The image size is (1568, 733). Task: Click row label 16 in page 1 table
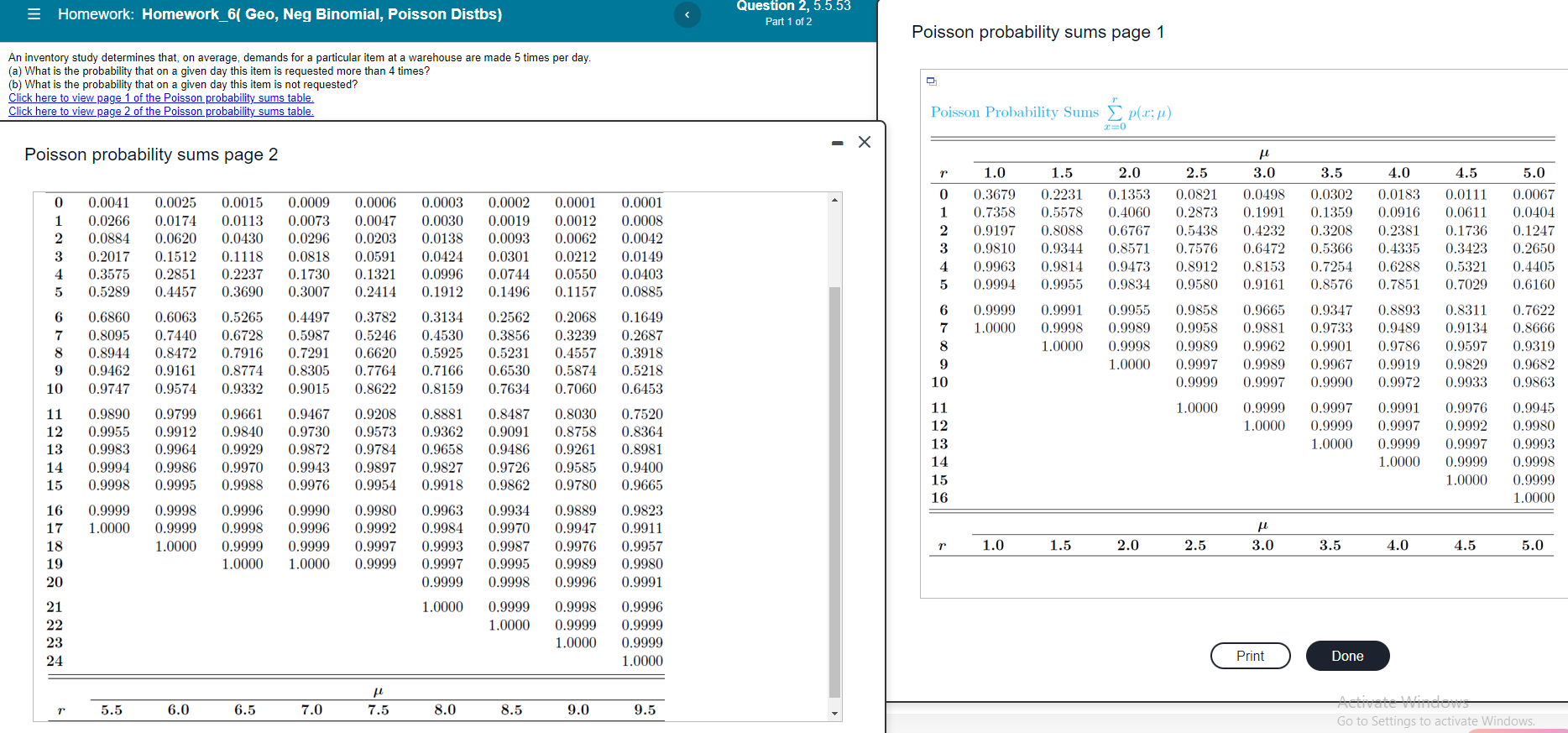[x=939, y=497]
